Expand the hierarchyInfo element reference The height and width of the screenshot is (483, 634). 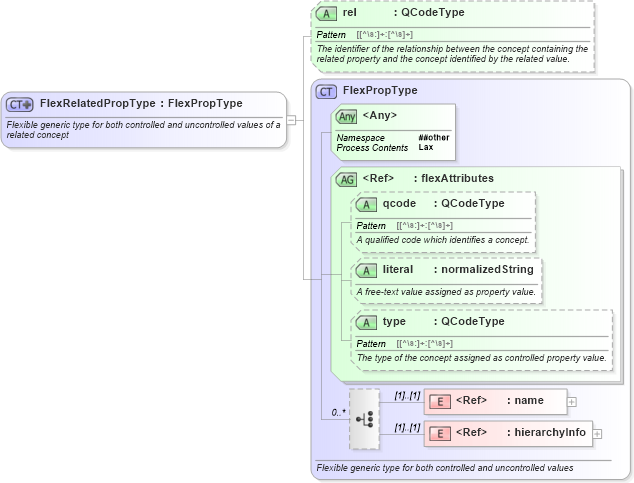click(597, 434)
